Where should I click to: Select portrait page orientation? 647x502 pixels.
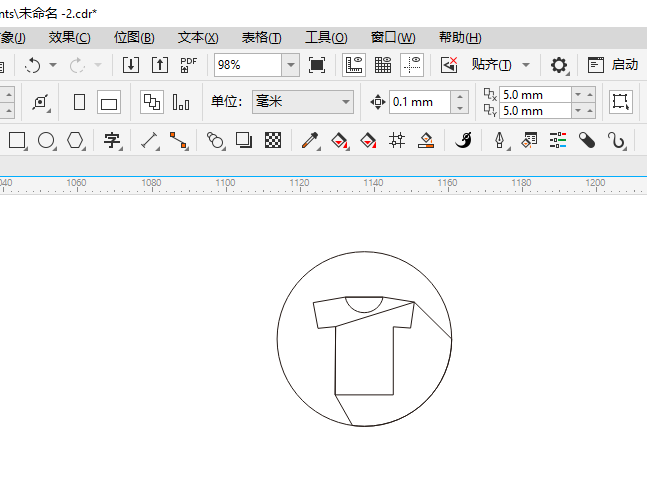point(79,102)
